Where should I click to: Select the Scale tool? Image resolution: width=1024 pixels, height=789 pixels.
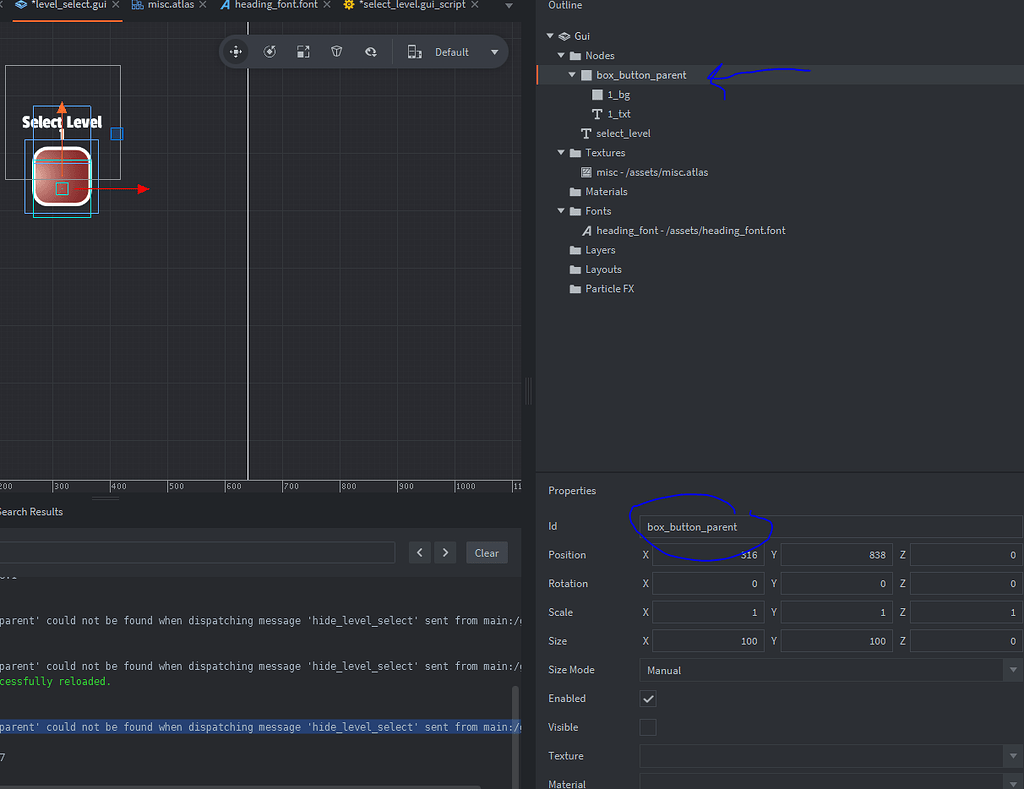[x=303, y=52]
